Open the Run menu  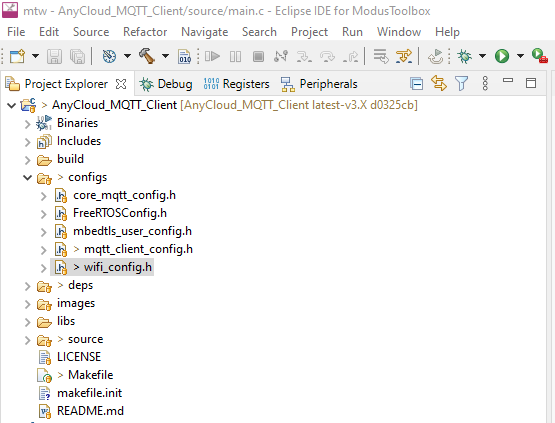(352, 32)
